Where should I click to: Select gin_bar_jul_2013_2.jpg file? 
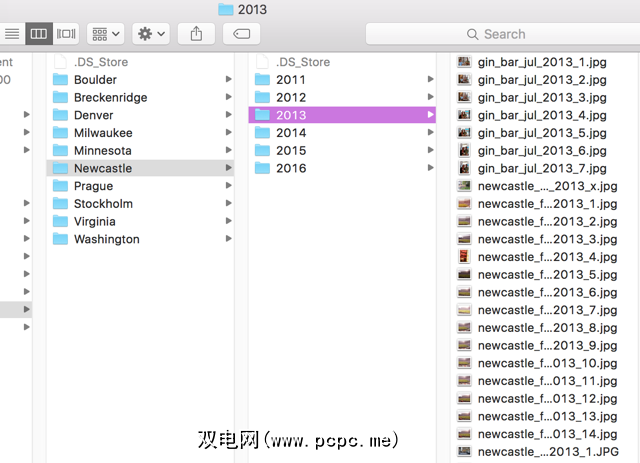543,80
